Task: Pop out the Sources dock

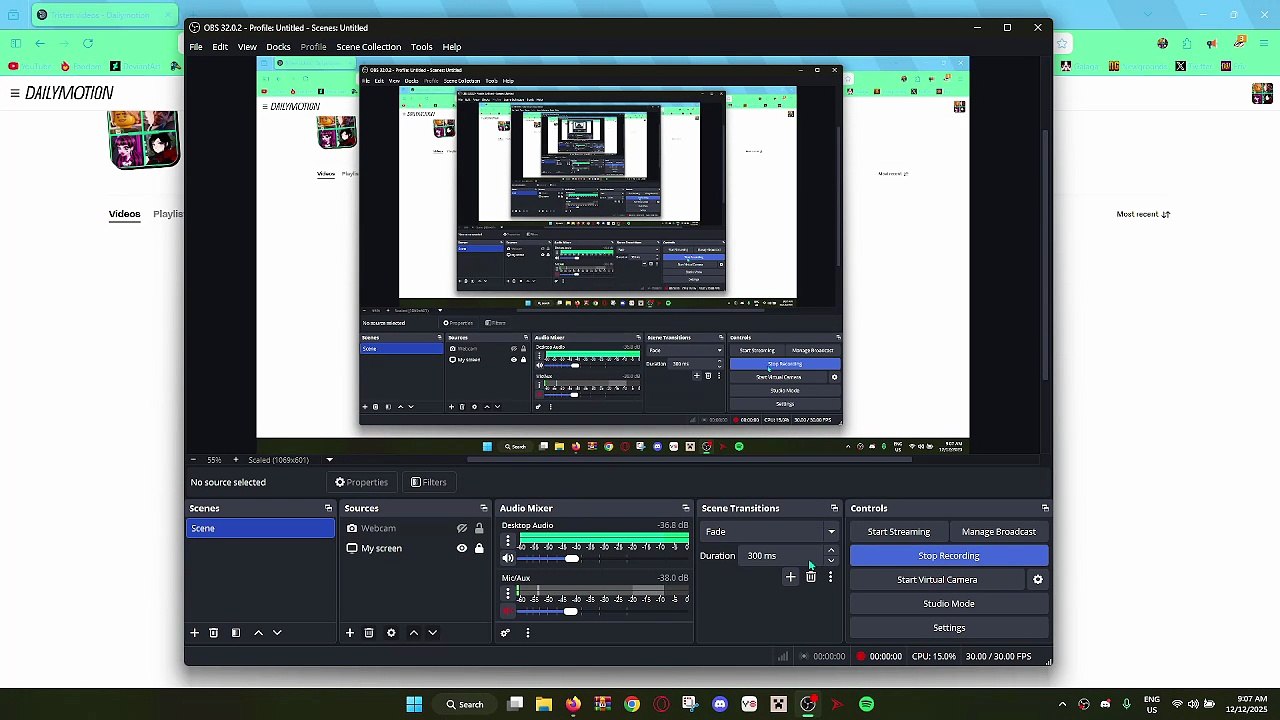Action: click(484, 508)
